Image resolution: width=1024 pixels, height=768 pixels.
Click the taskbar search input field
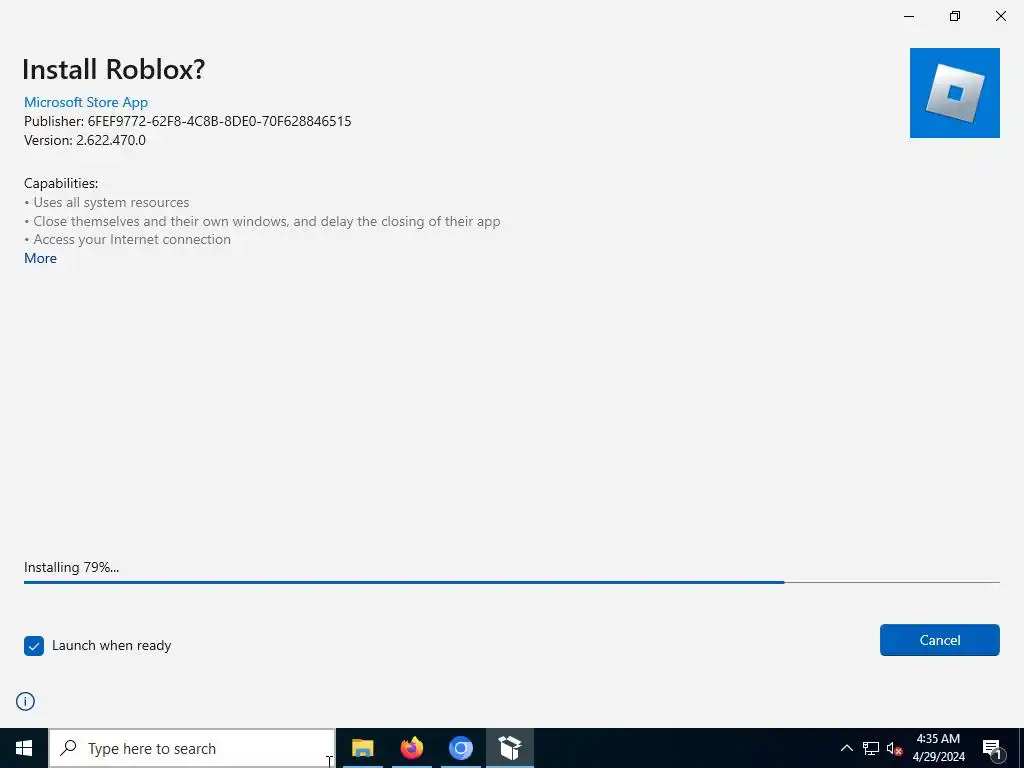pyautogui.click(x=193, y=748)
